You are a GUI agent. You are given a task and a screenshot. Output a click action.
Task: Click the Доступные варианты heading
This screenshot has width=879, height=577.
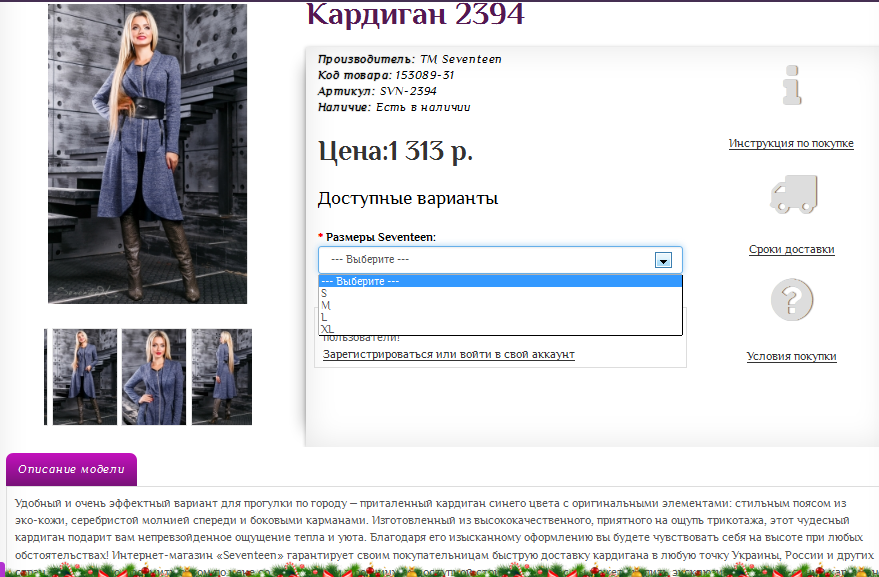coord(408,199)
